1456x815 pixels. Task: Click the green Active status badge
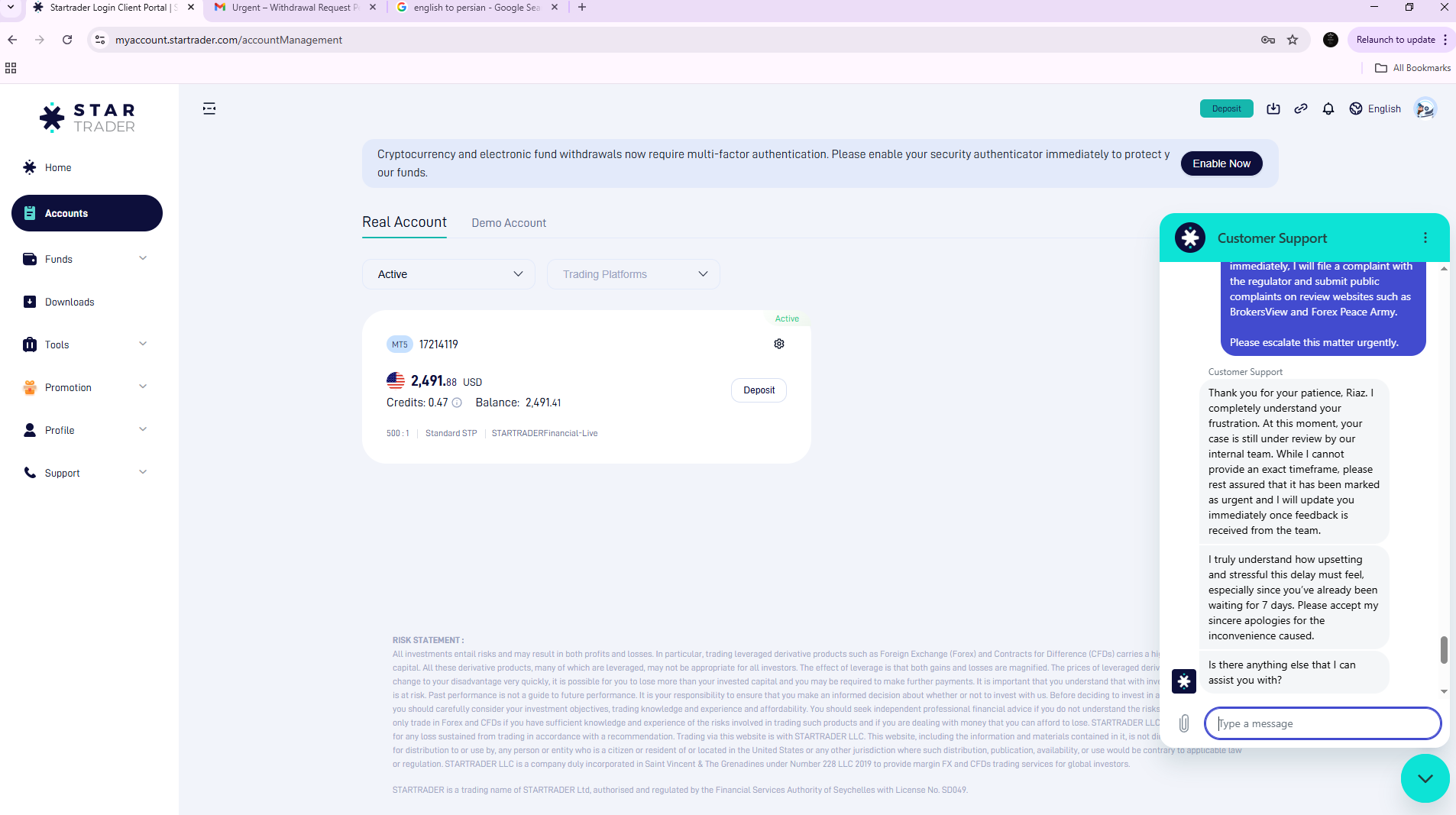click(x=787, y=319)
